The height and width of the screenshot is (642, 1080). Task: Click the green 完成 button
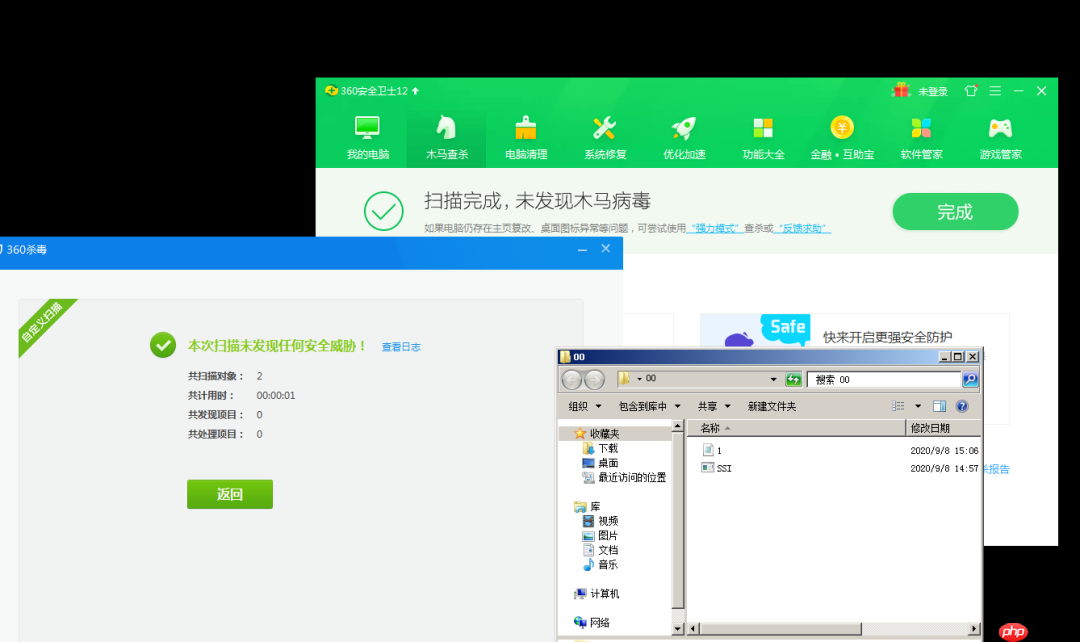[x=955, y=211]
